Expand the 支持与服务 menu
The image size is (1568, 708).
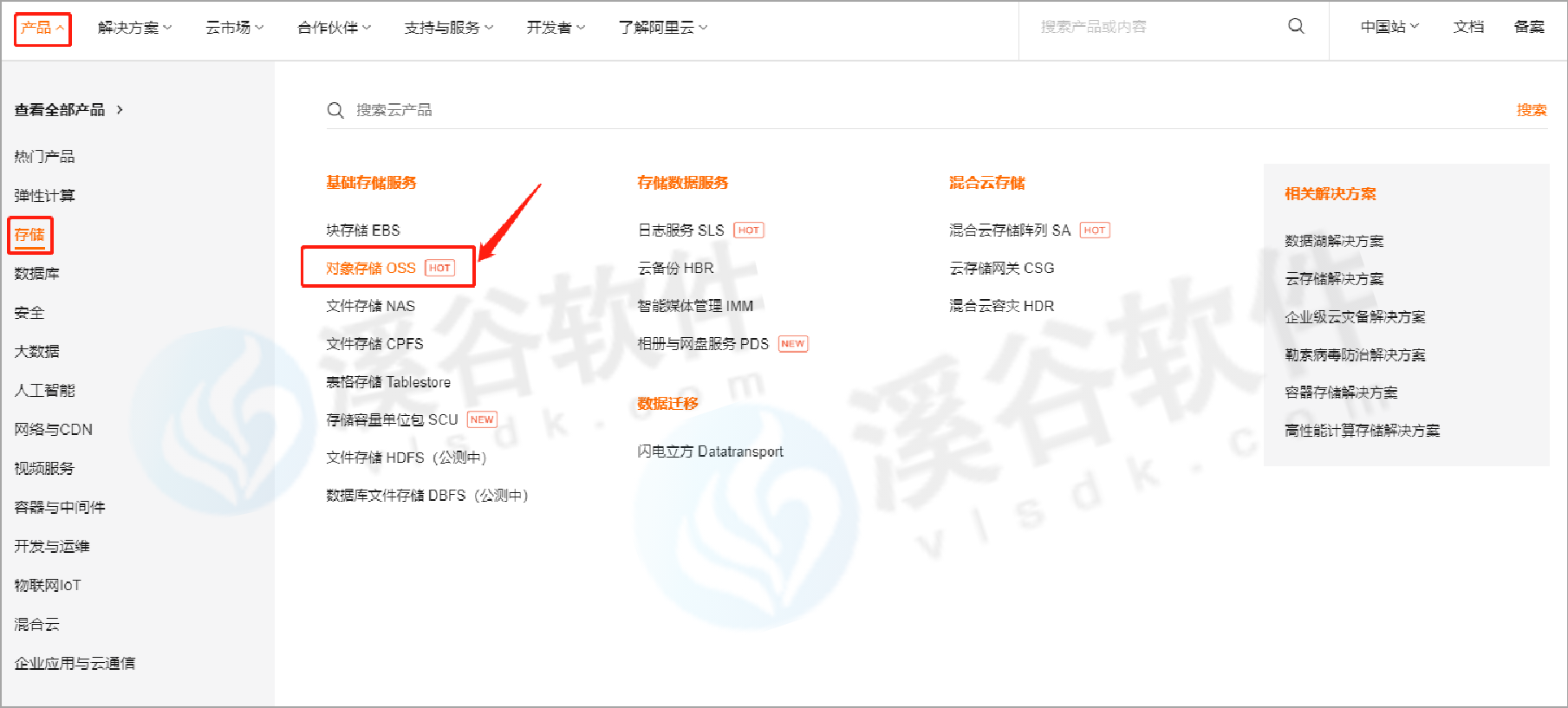pyautogui.click(x=448, y=28)
